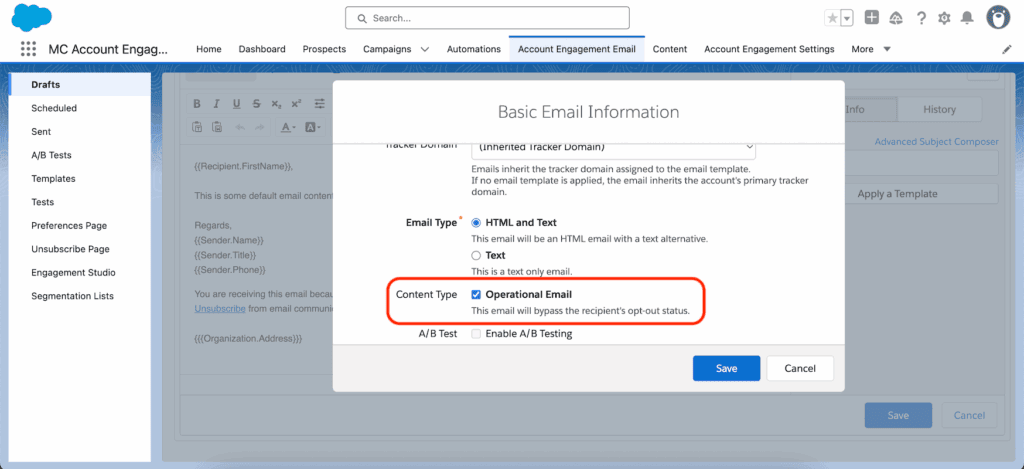This screenshot has height=469, width=1024.
Task: Toggle underline in the editor toolbar
Action: click(236, 104)
